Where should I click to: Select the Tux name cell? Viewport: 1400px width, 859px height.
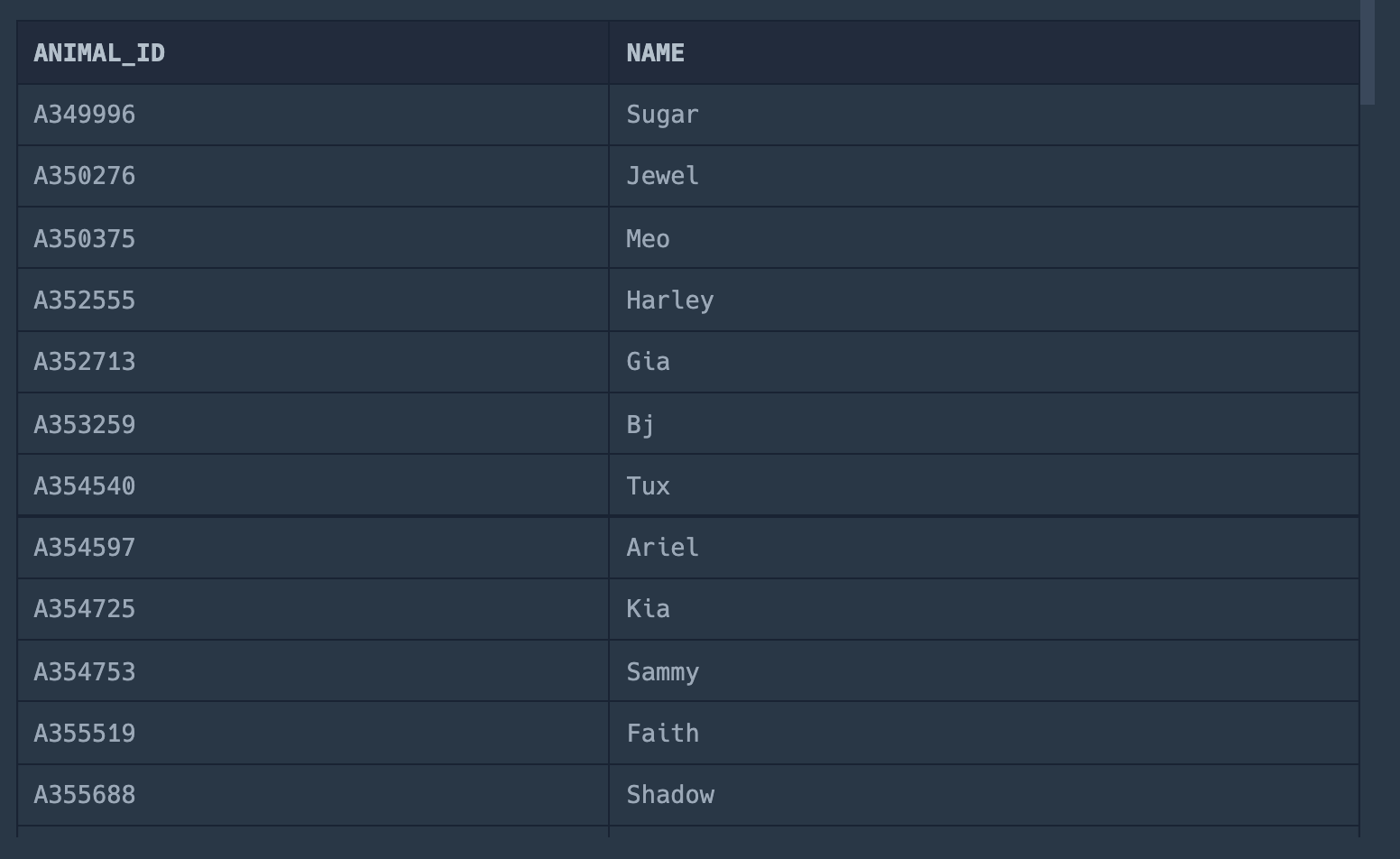tap(648, 486)
